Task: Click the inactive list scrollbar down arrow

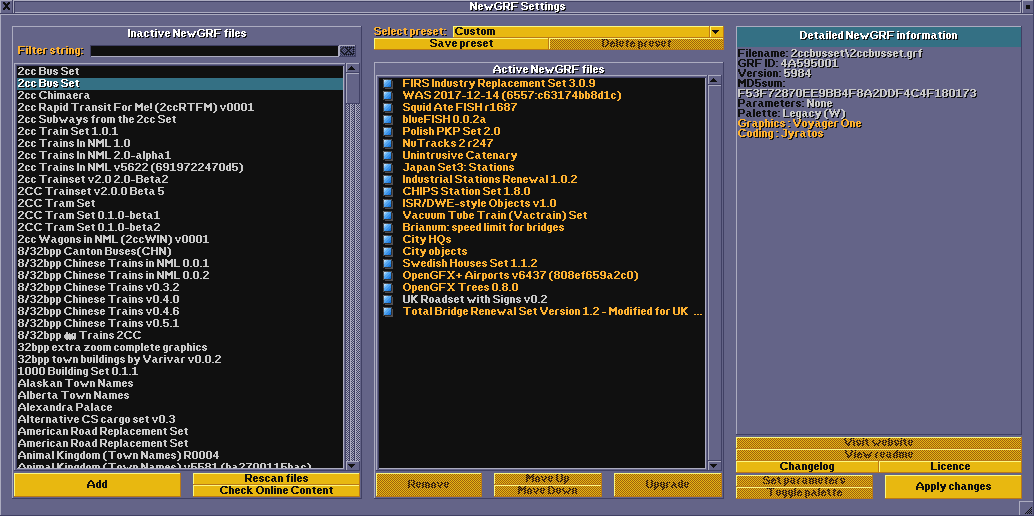Action: [x=353, y=465]
